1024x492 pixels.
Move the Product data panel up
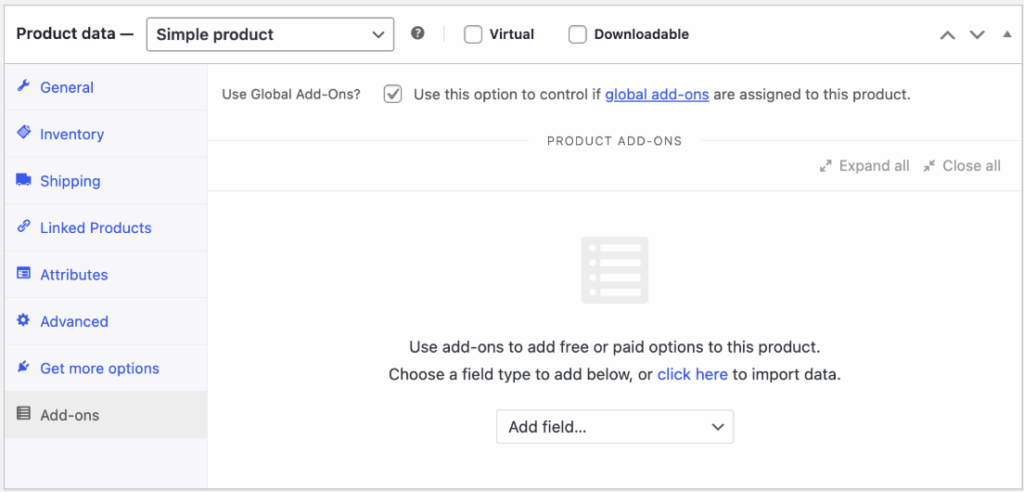(947, 35)
